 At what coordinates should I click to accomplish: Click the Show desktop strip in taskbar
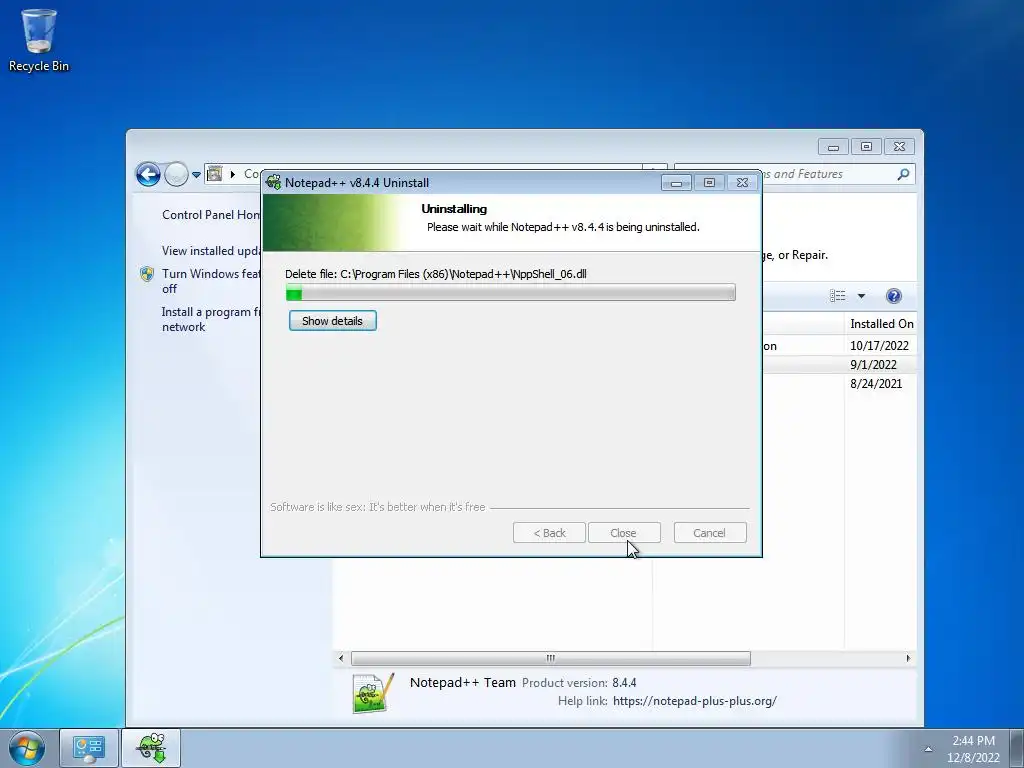tap(1017, 748)
